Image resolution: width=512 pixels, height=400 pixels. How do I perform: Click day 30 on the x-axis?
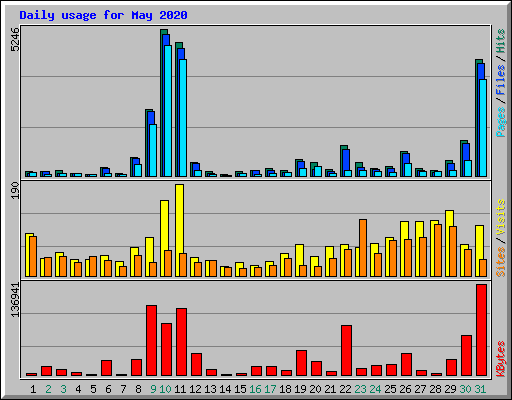tap(465, 389)
